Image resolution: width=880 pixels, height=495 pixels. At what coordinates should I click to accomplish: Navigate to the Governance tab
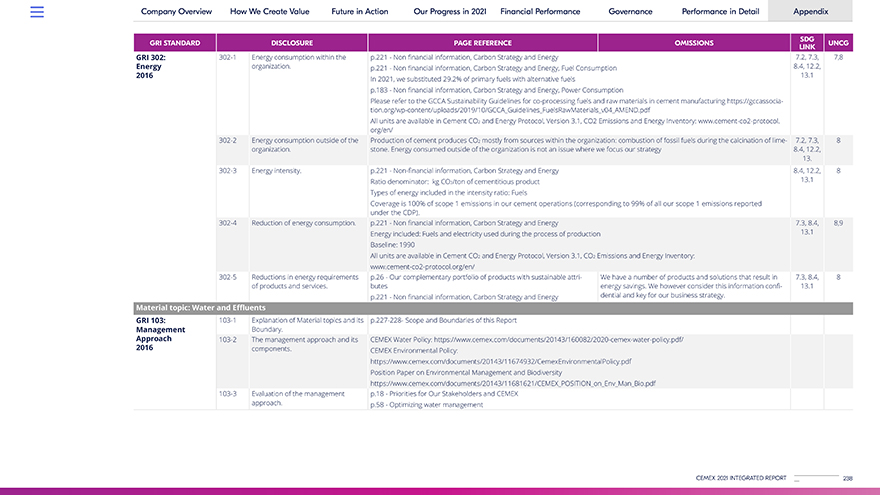click(x=630, y=11)
